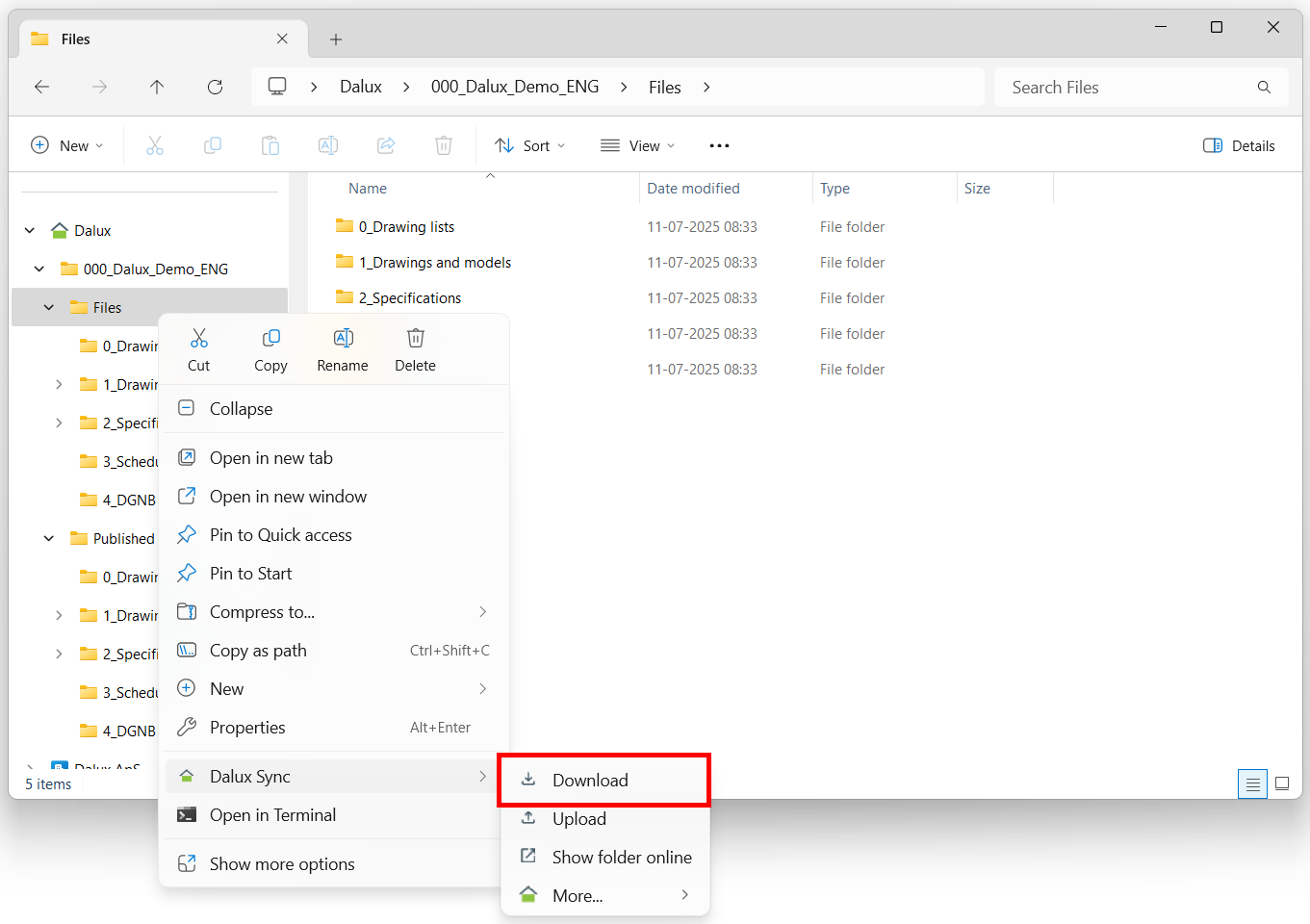The height and width of the screenshot is (924, 1310).
Task: Select Download from the Dalux Sync submenu
Action: coord(588,780)
